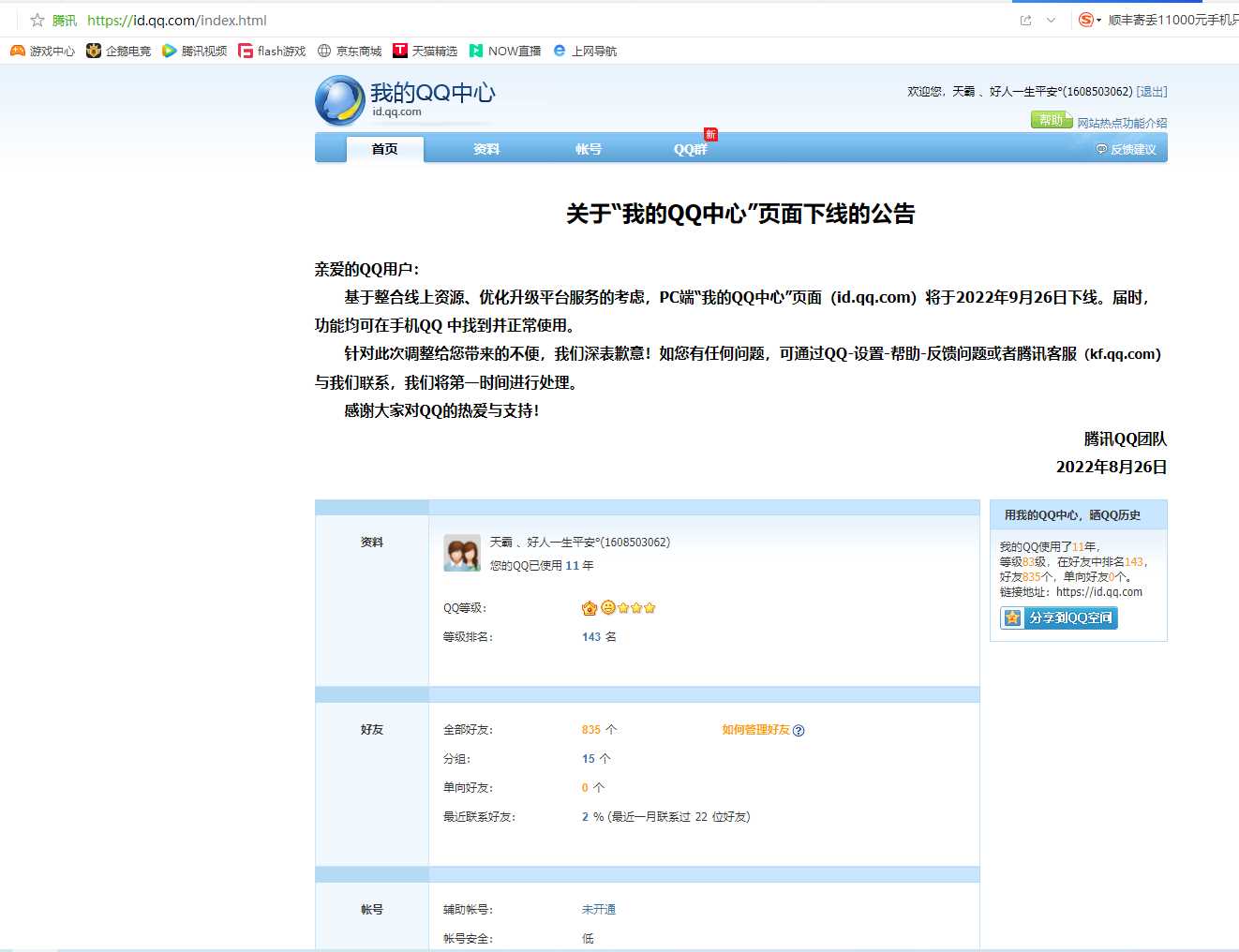This screenshot has height=952, width=1239.
Task: Open the 上网导航 bookmark
Action: pos(585,51)
